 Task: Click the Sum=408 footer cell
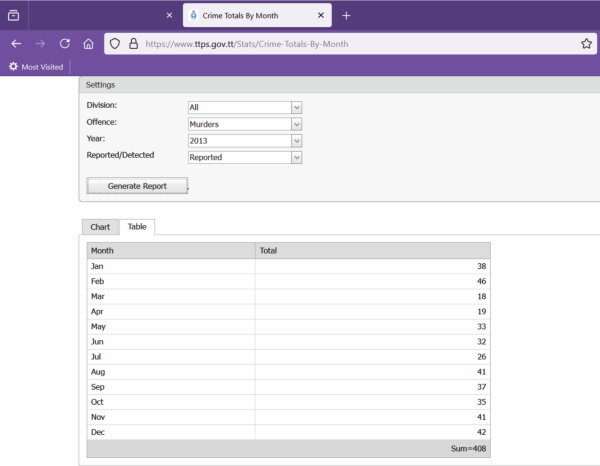(468, 448)
